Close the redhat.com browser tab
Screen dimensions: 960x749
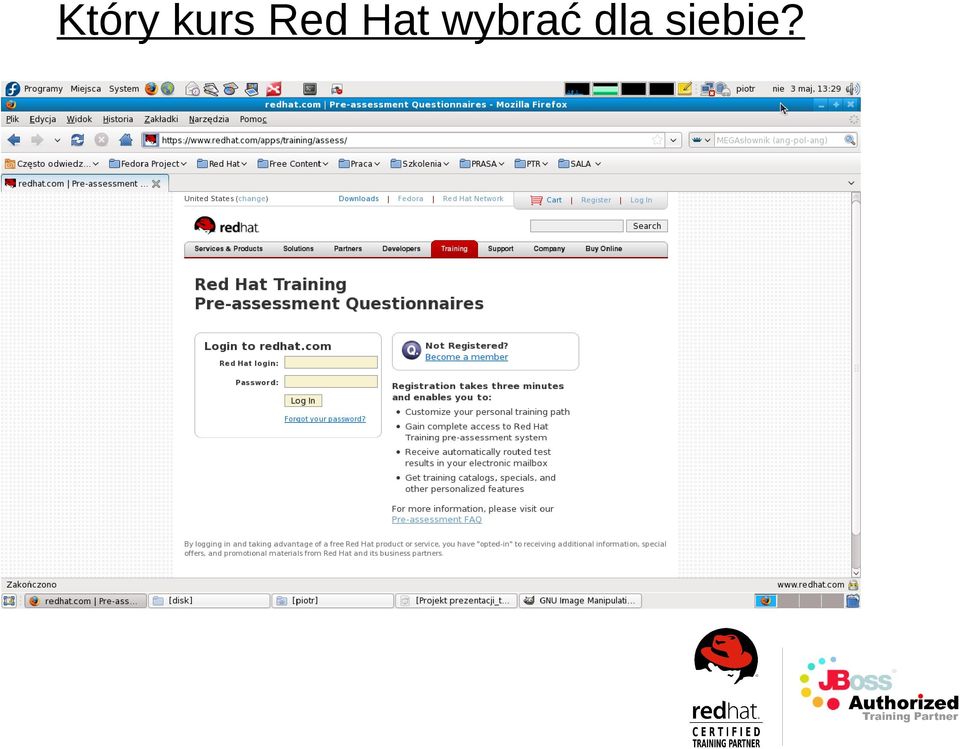click(156, 184)
